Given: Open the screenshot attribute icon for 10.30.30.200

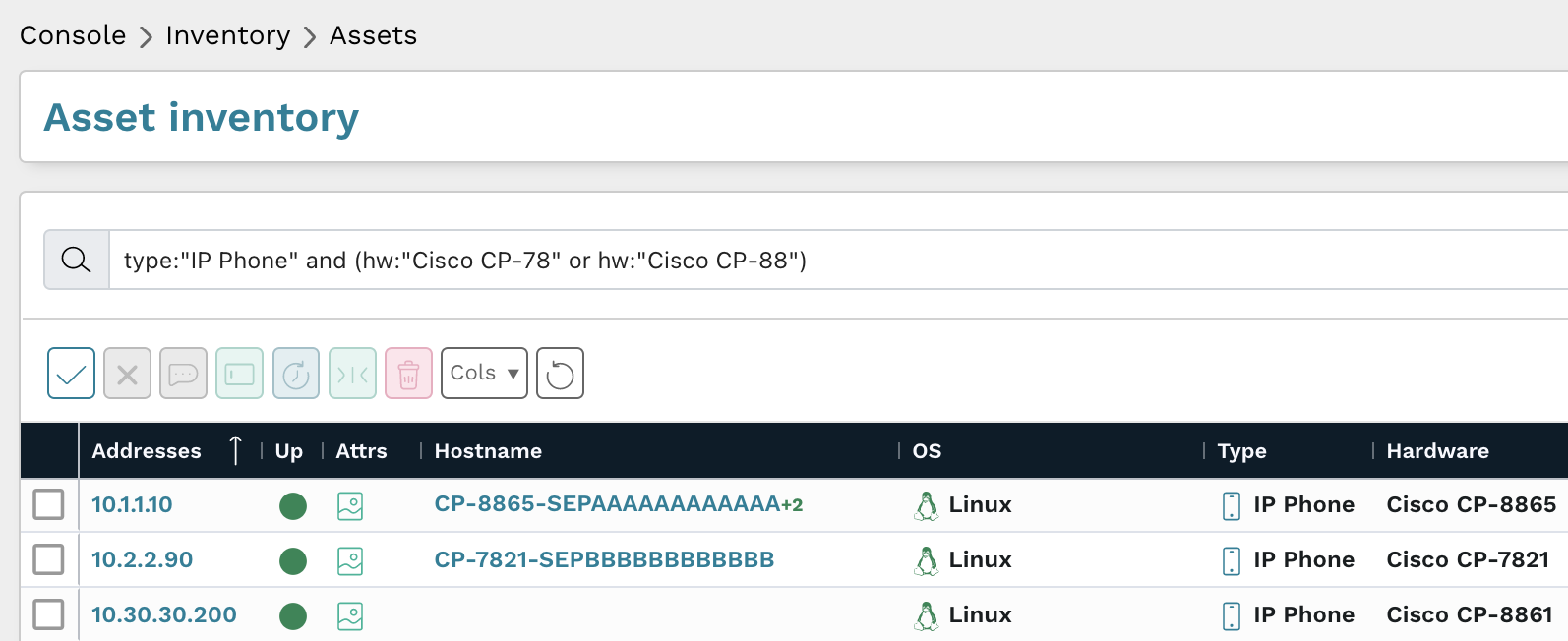Looking at the screenshot, I should pos(350,615).
